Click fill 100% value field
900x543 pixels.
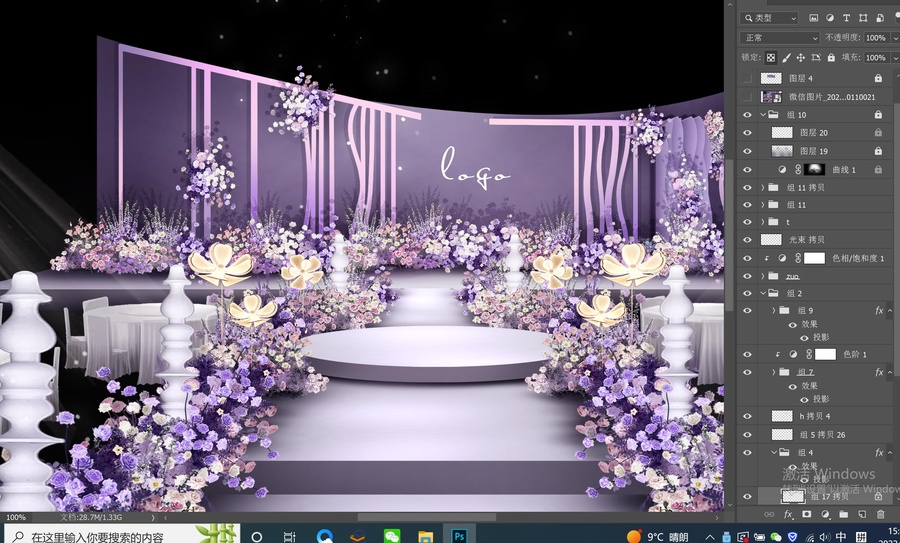(875, 57)
